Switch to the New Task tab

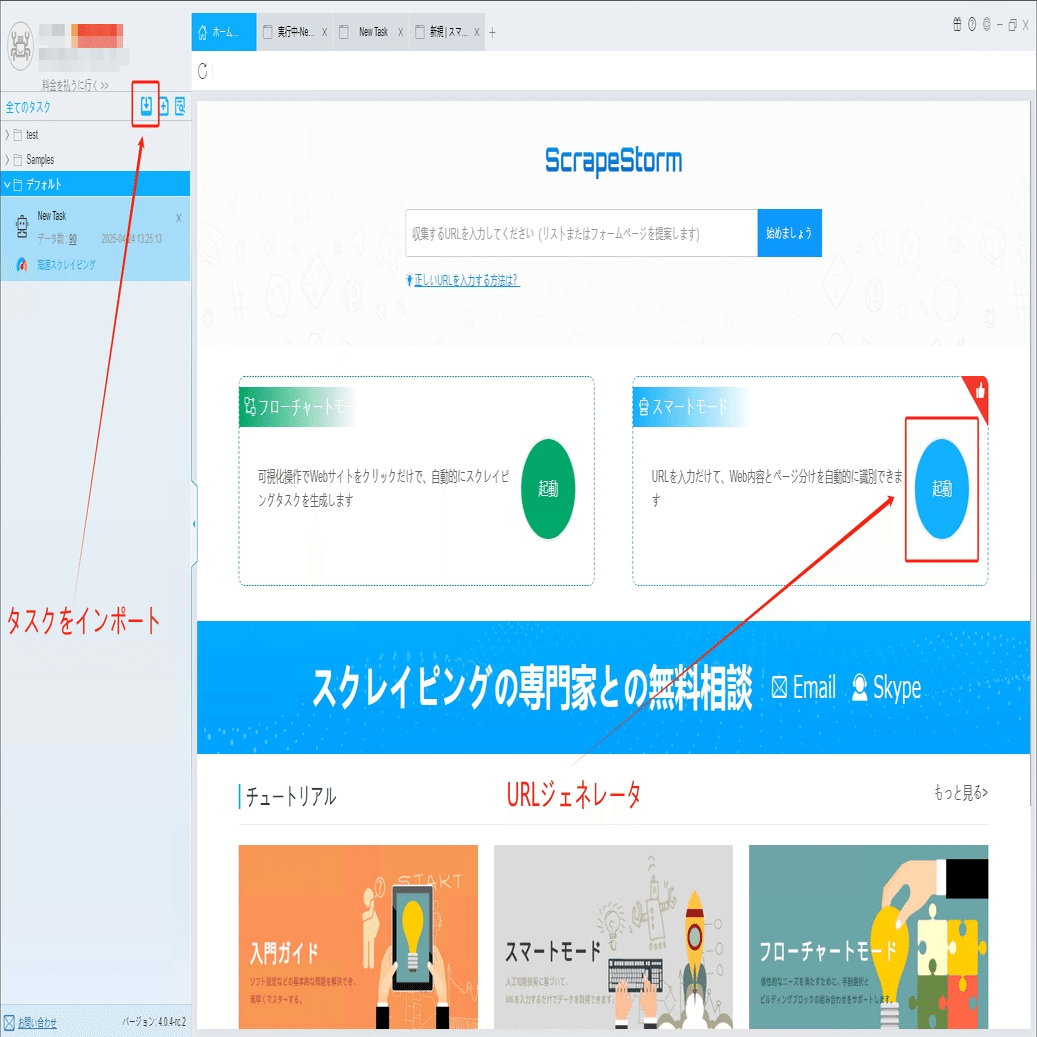tap(371, 32)
